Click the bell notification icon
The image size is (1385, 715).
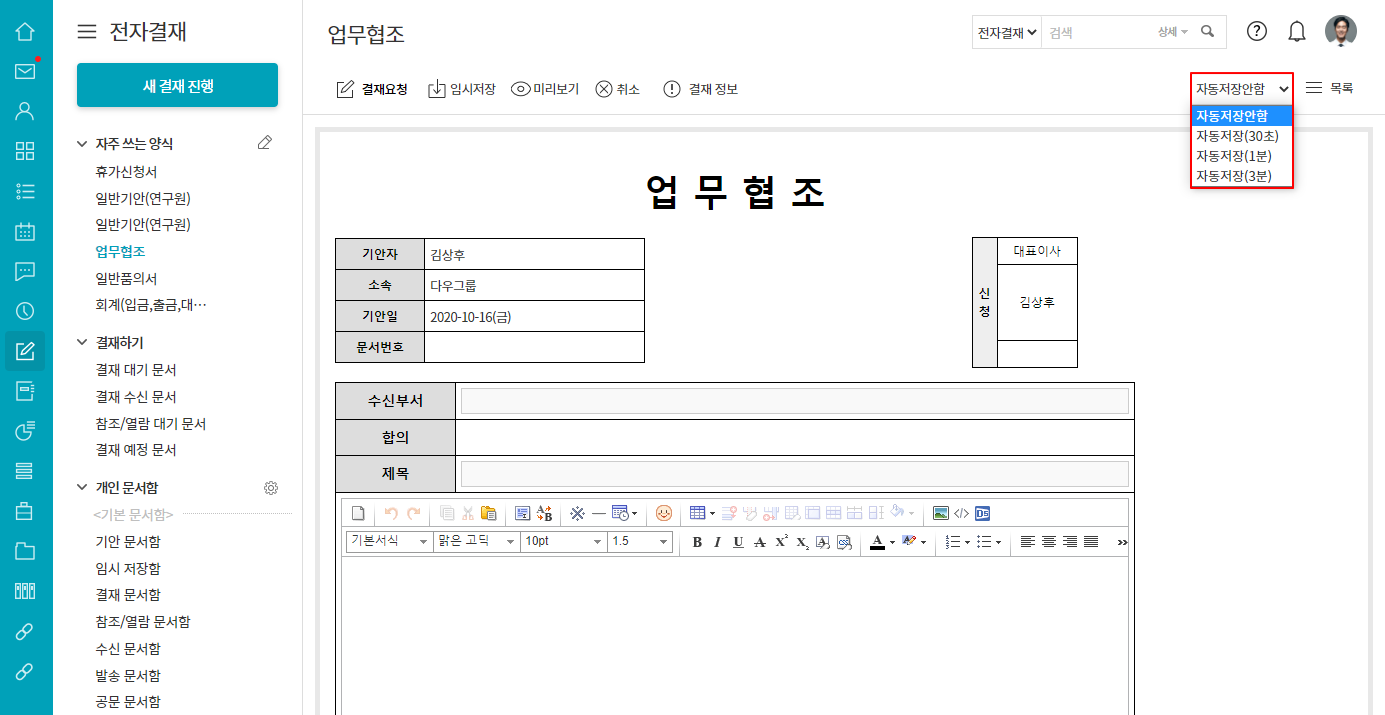(1297, 32)
